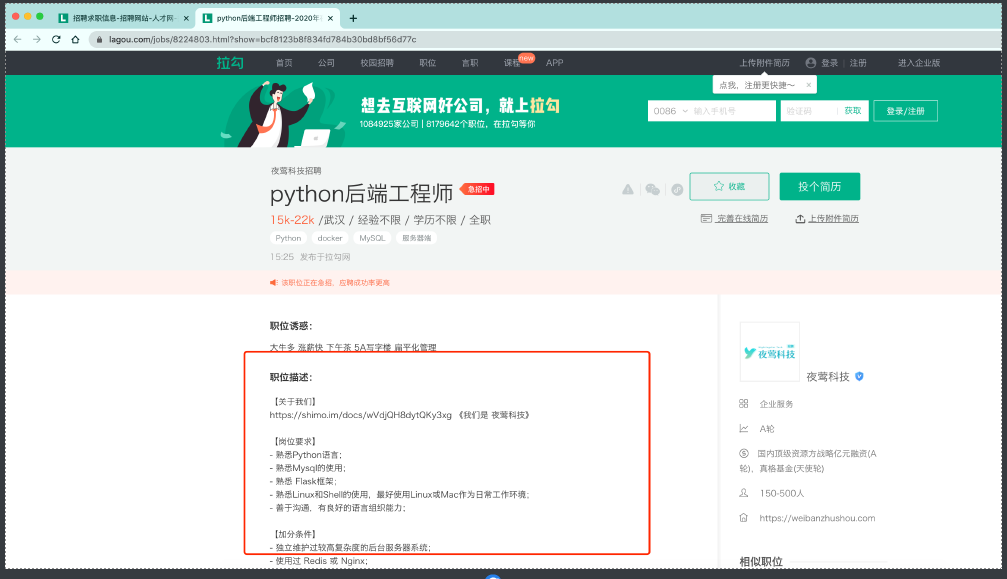This screenshot has width=1007, height=579.
Task: Click the 夜莺科技 company logo
Action: (770, 352)
